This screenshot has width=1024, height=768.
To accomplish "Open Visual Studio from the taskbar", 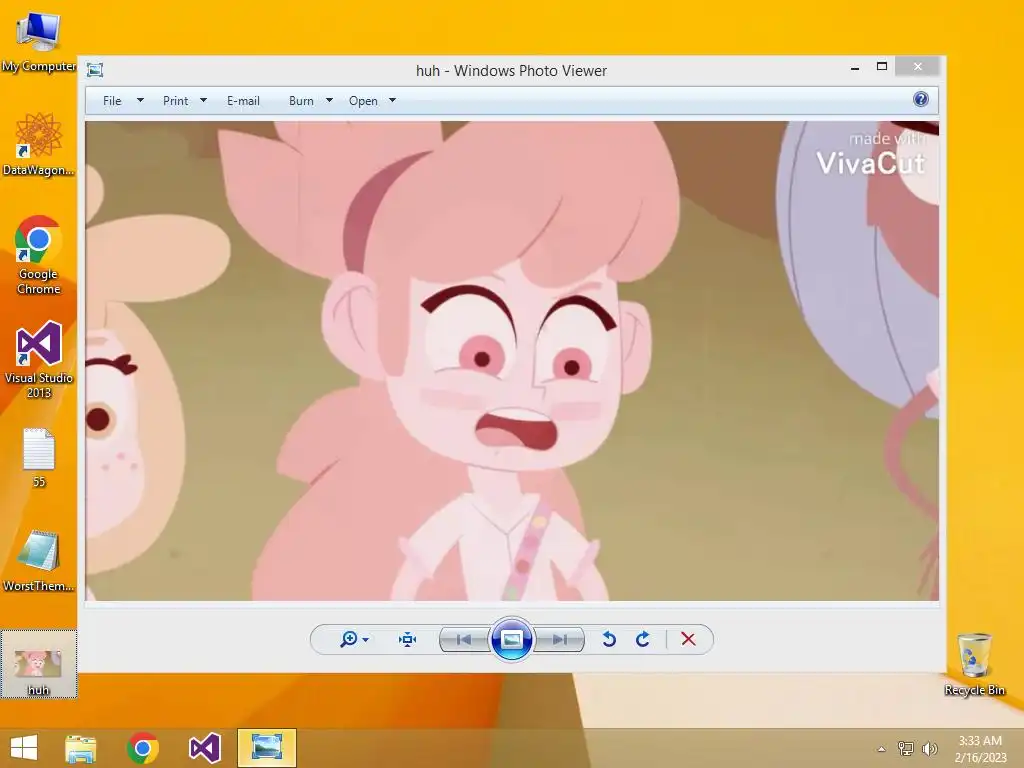I will point(205,748).
